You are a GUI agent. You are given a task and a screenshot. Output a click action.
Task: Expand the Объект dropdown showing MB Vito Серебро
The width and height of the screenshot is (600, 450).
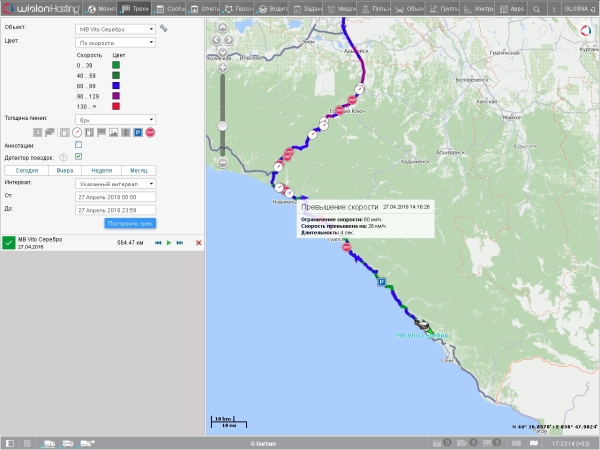115,29
